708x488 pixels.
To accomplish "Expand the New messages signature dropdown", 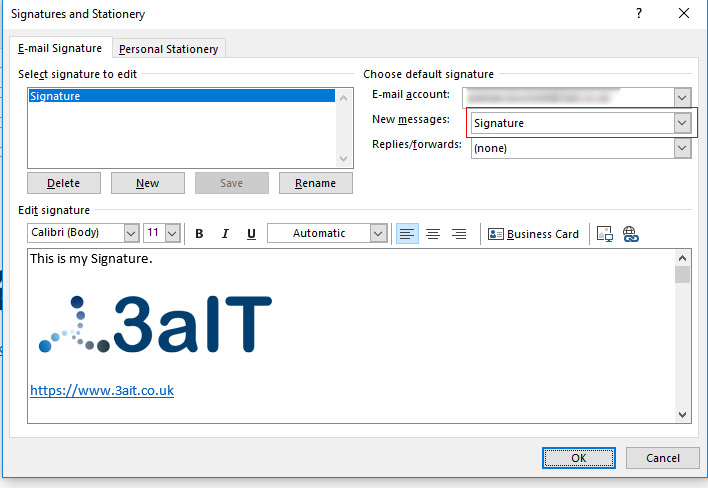I will coord(682,123).
